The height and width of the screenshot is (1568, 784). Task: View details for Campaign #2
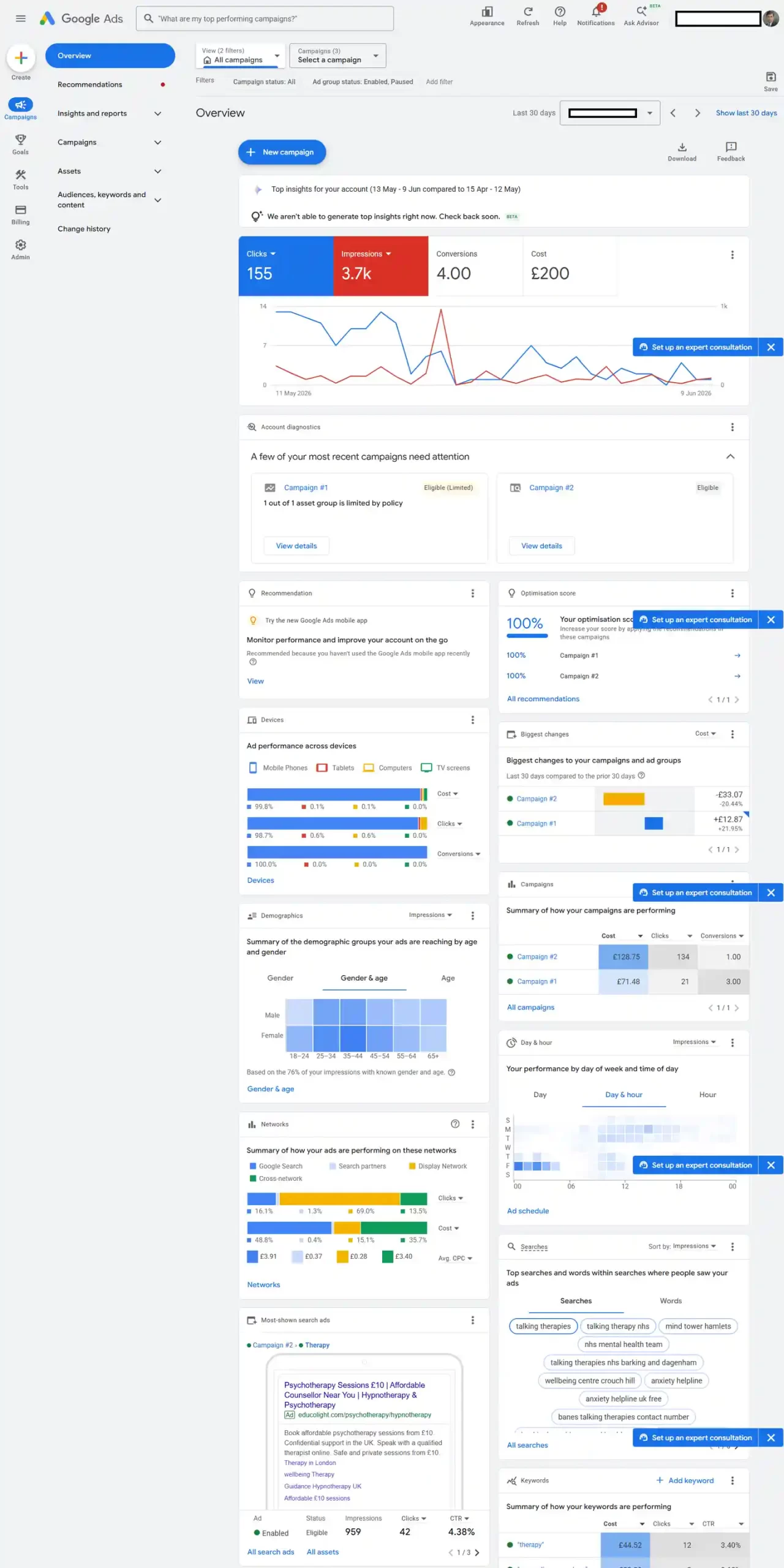tap(541, 546)
